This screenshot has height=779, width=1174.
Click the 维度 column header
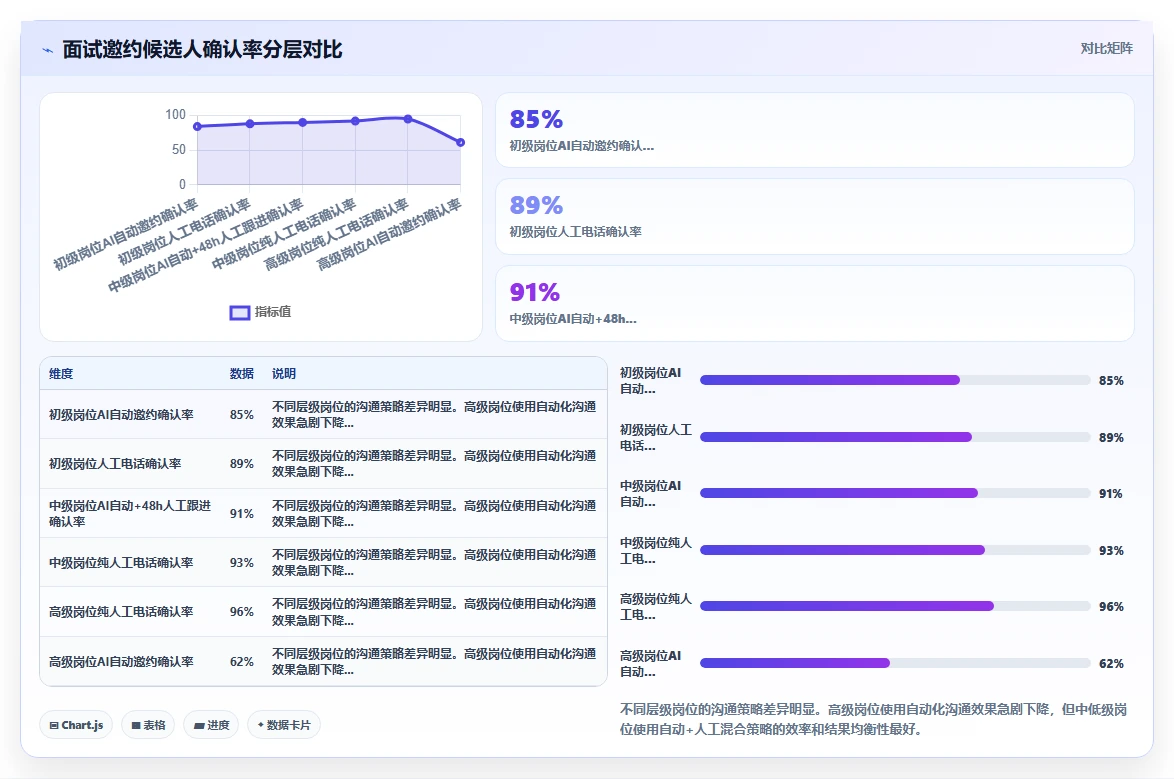point(61,374)
